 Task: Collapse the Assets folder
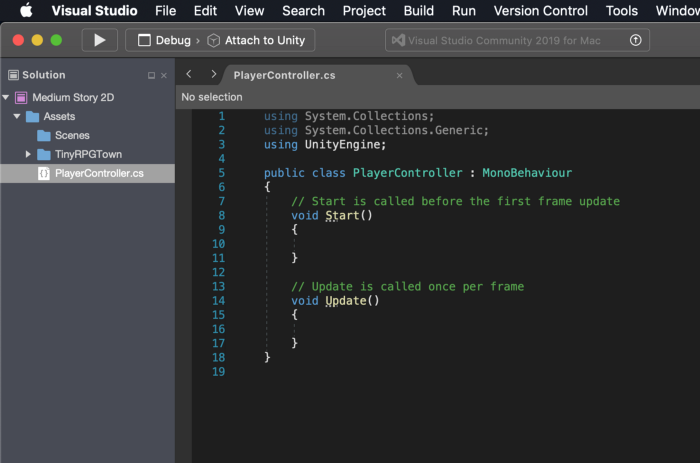(x=17, y=116)
